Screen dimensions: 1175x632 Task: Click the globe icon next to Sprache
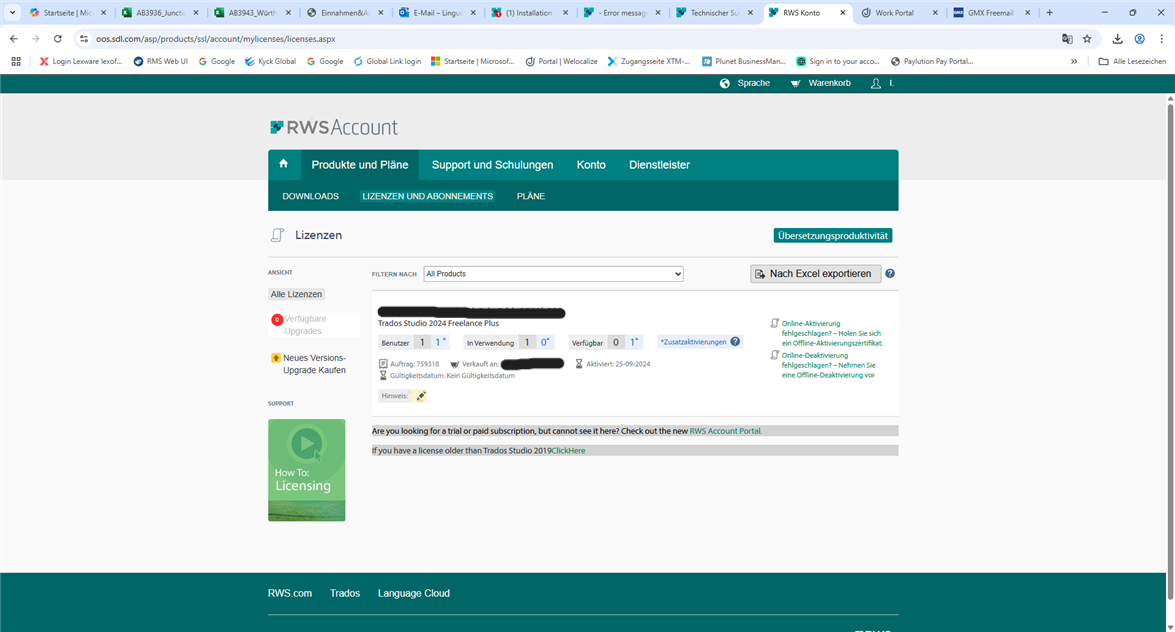724,83
